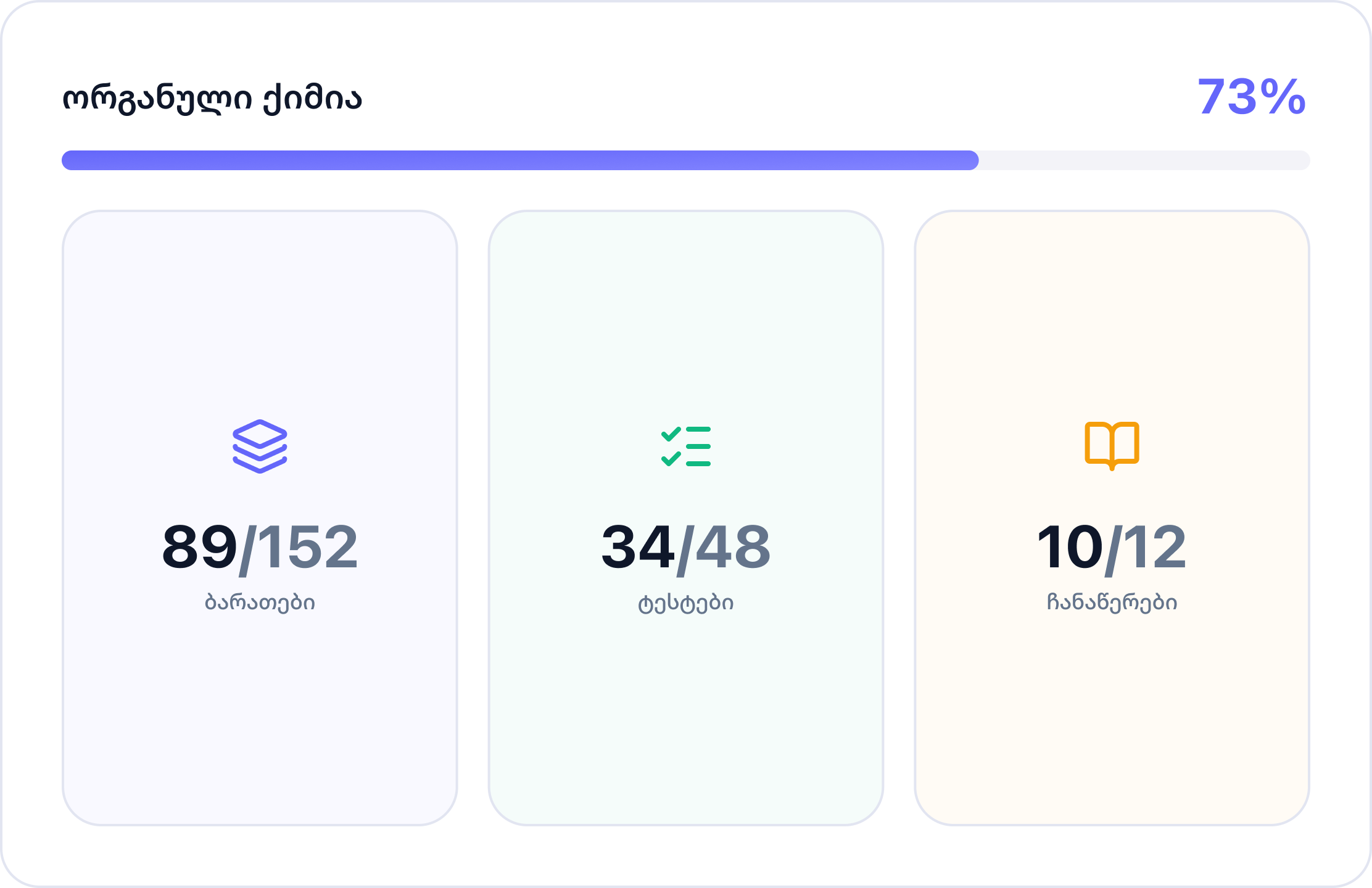
Task: Click the stacked layers flashcards icon
Action: pyautogui.click(x=260, y=446)
